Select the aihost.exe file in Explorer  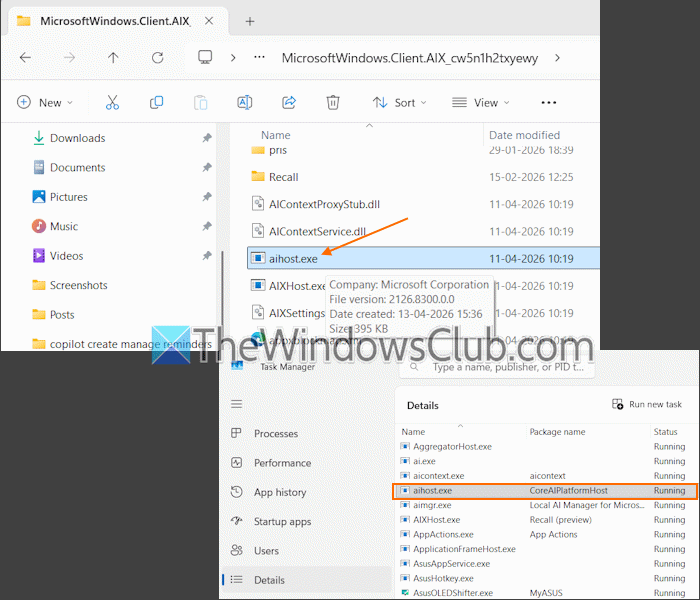point(423,258)
